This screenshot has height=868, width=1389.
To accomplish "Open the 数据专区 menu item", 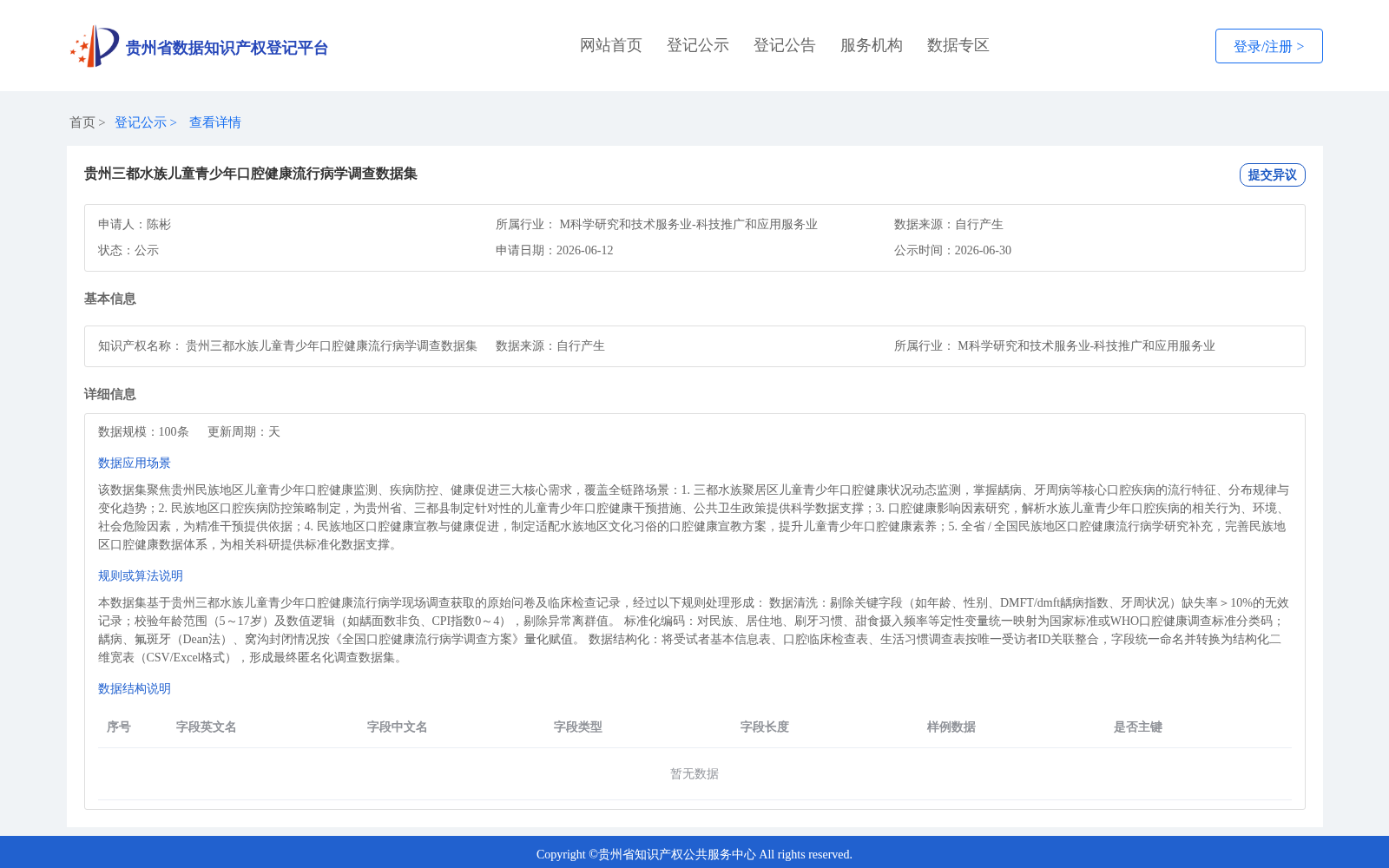I will point(958,45).
